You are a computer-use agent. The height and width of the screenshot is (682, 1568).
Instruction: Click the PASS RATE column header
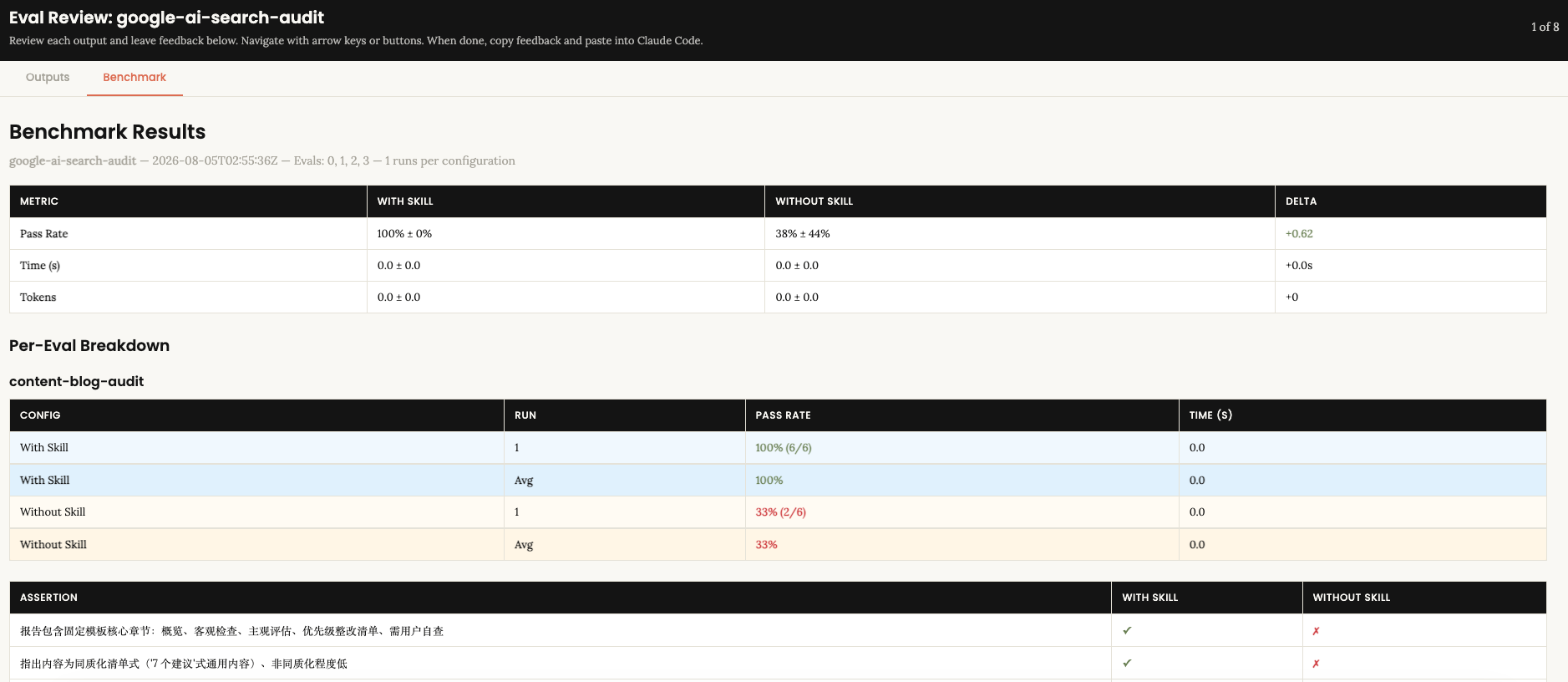(783, 415)
